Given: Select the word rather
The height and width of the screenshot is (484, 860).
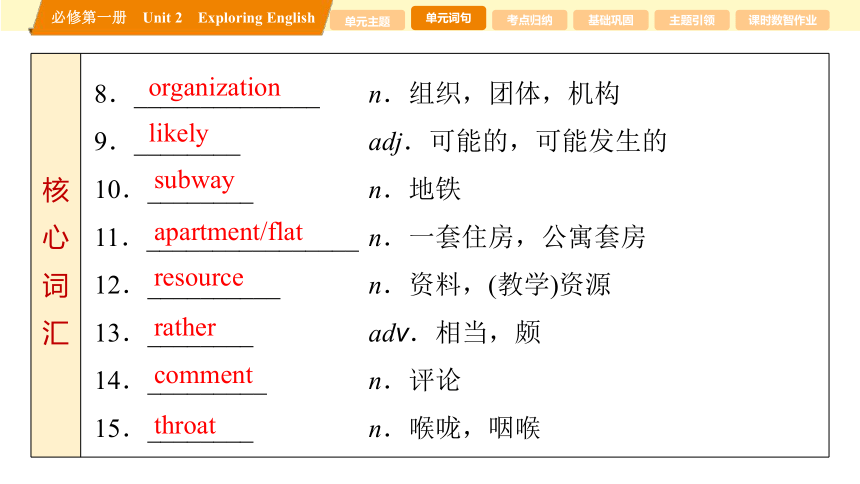Looking at the screenshot, I should [x=185, y=328].
